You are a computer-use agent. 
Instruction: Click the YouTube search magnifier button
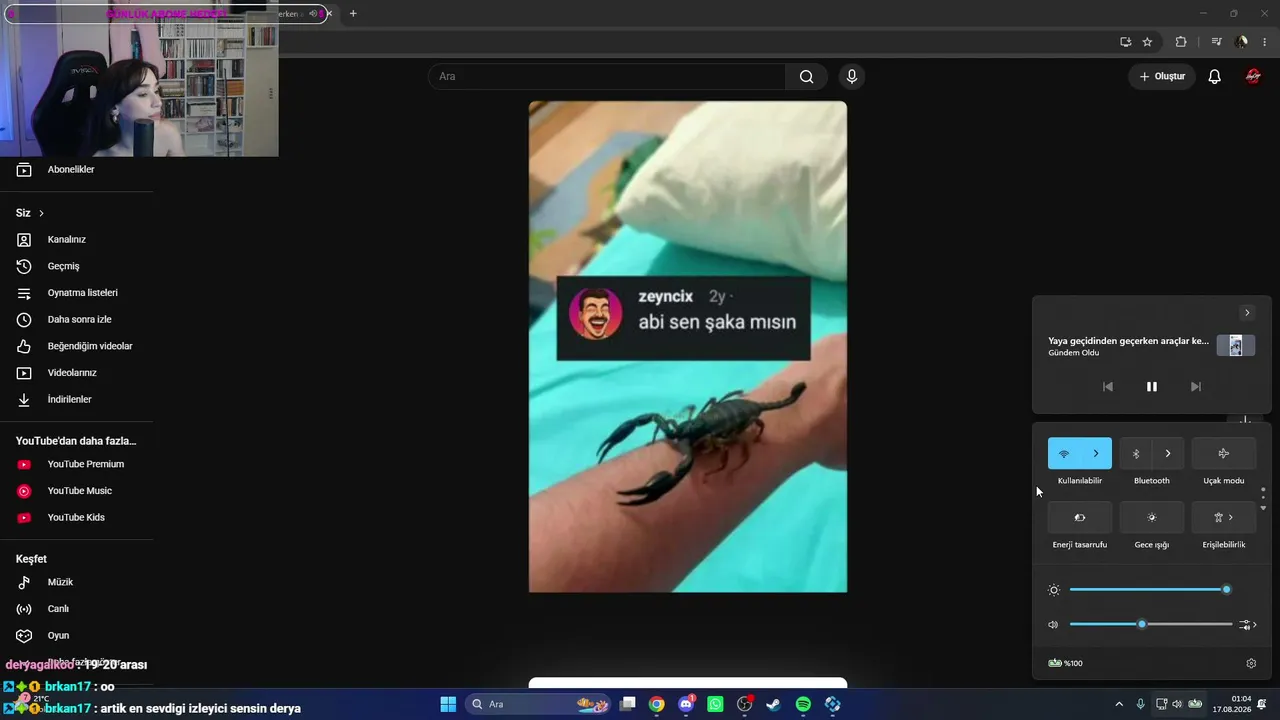point(806,77)
